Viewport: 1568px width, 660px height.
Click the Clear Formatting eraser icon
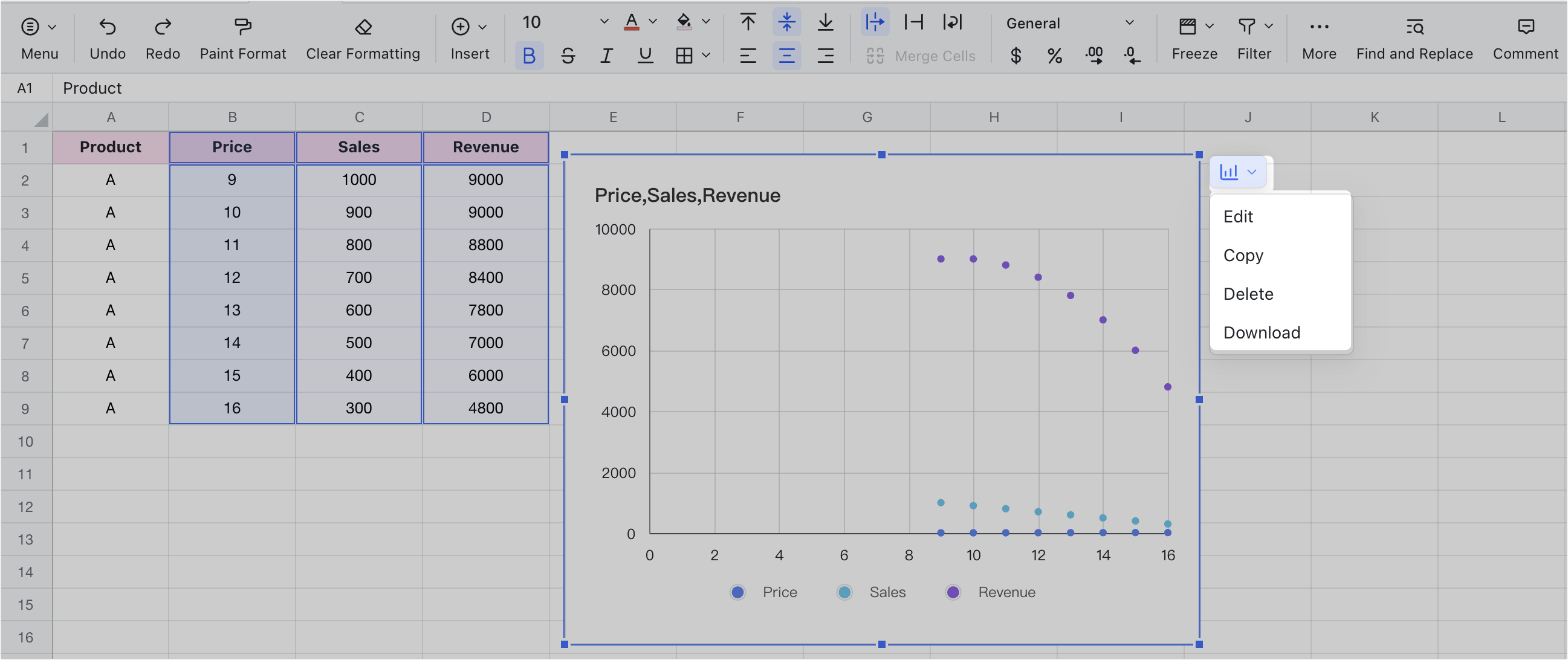[x=363, y=27]
